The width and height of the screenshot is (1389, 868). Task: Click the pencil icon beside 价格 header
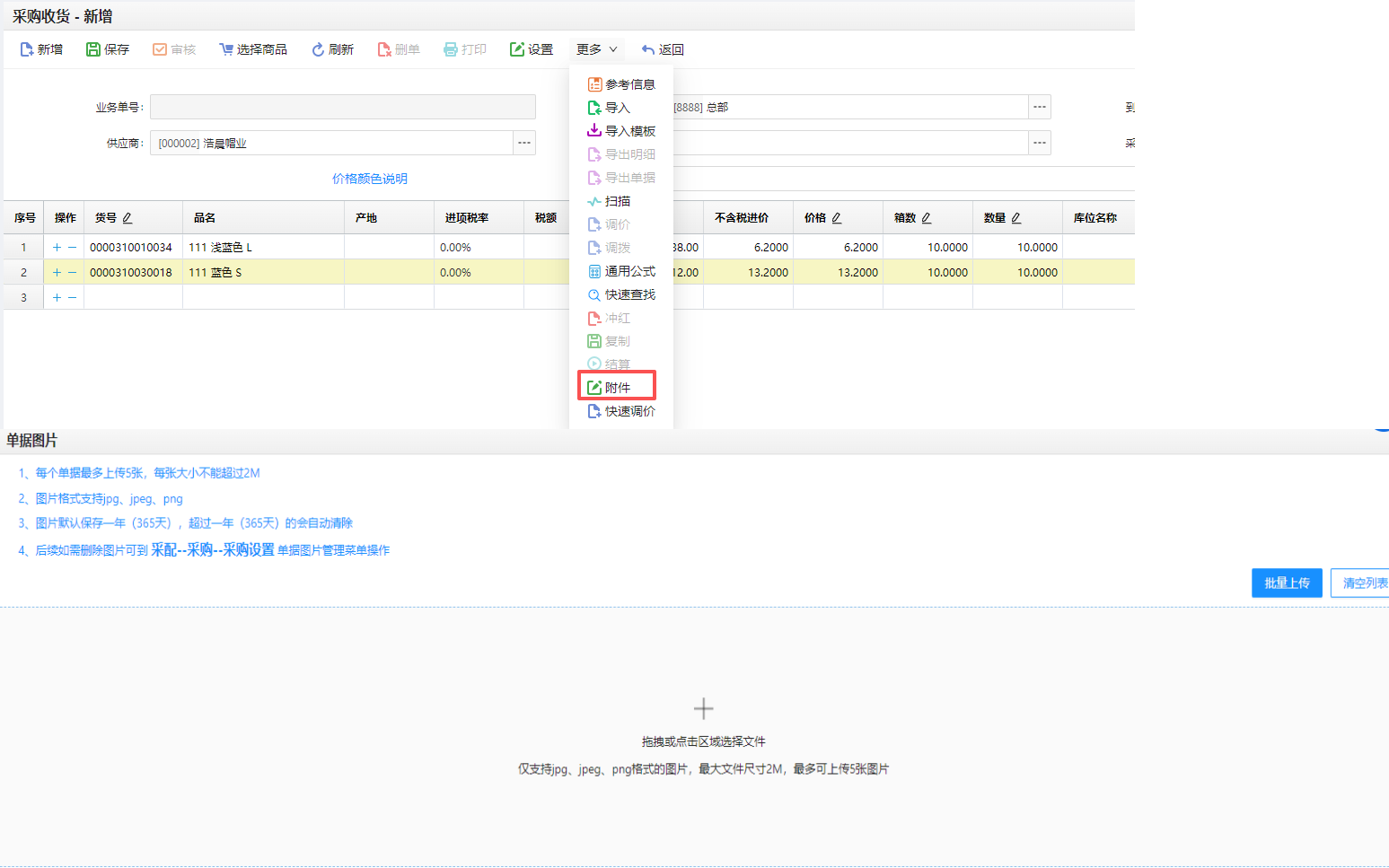coord(837,218)
